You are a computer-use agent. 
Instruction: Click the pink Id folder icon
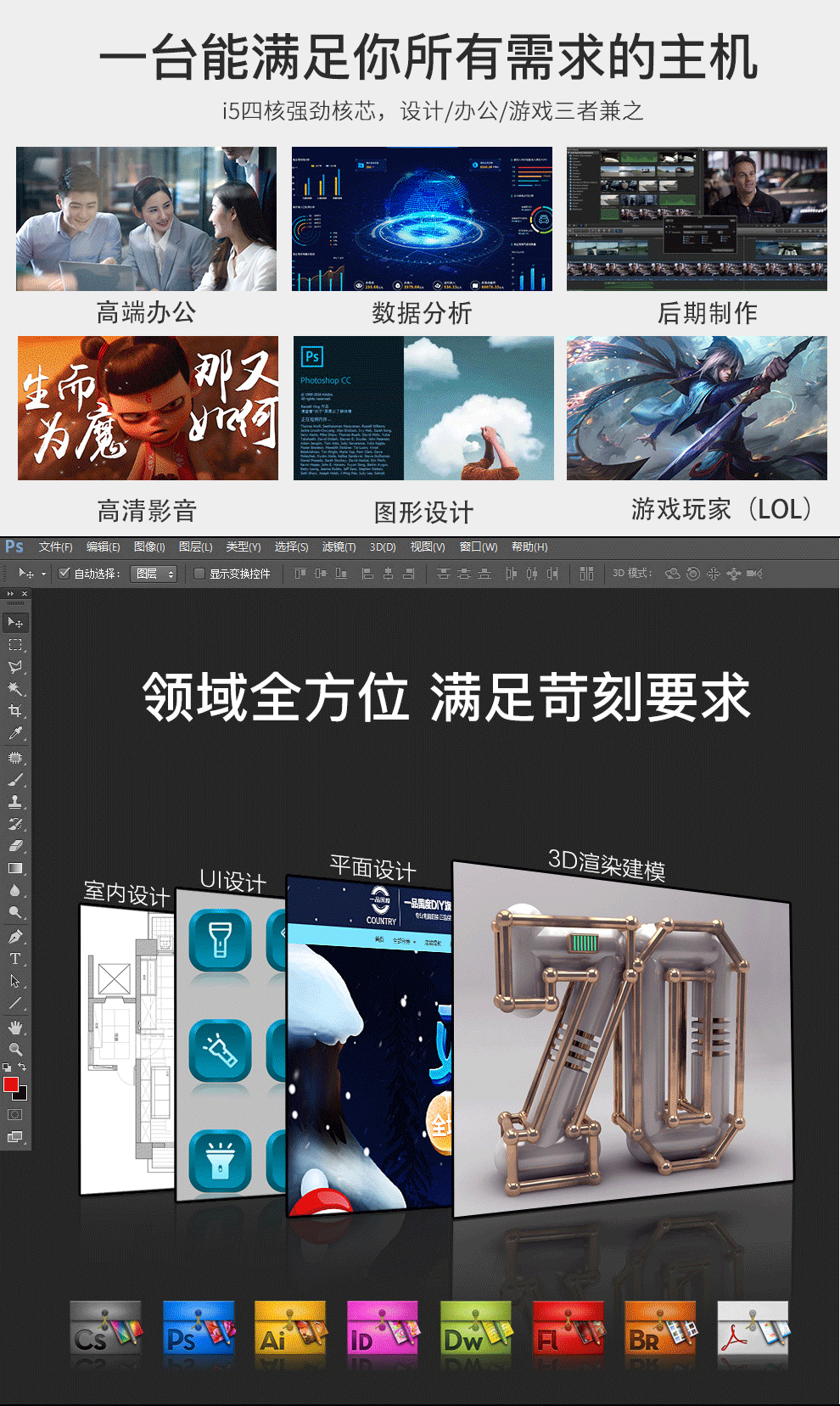tap(383, 1327)
